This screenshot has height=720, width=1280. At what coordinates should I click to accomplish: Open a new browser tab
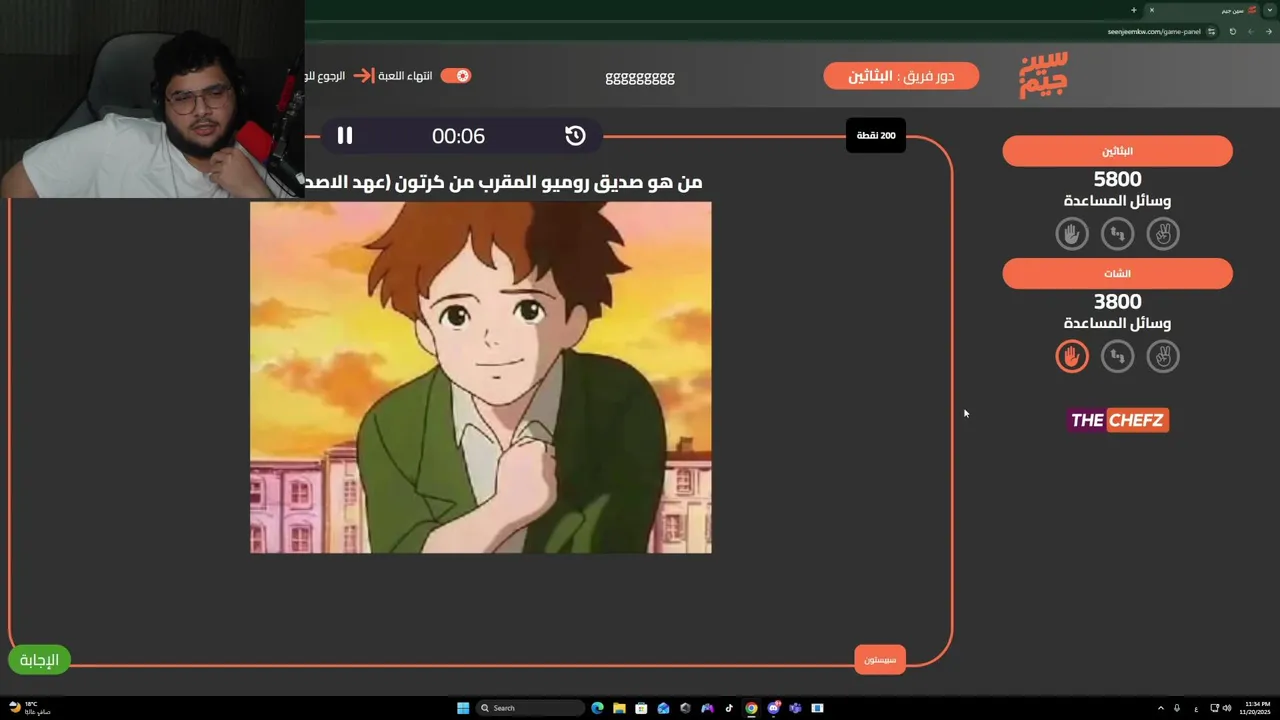tap(1134, 10)
